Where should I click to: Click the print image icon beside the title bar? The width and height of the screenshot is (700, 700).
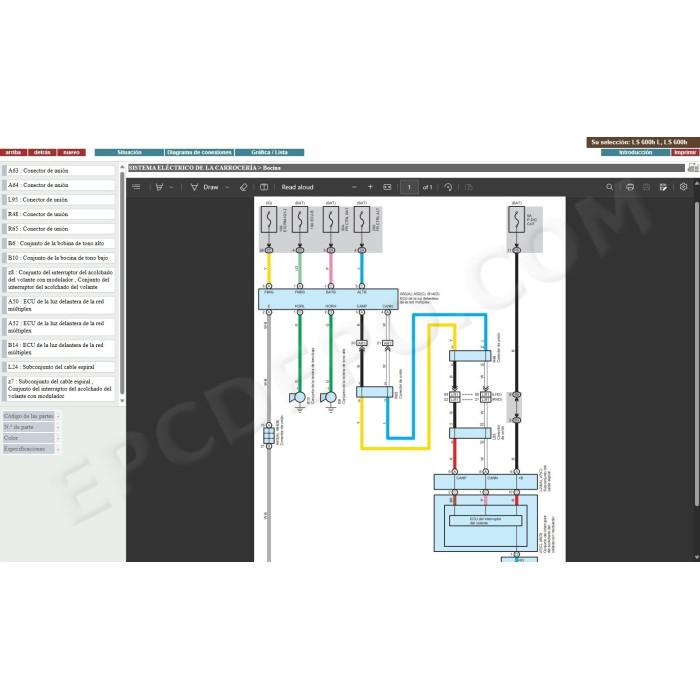coord(693,167)
